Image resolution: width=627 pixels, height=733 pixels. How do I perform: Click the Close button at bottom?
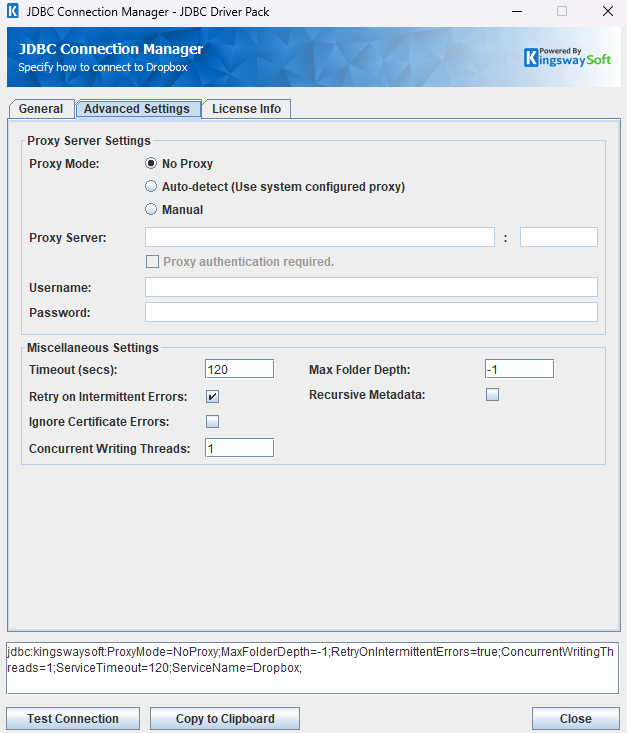click(576, 719)
